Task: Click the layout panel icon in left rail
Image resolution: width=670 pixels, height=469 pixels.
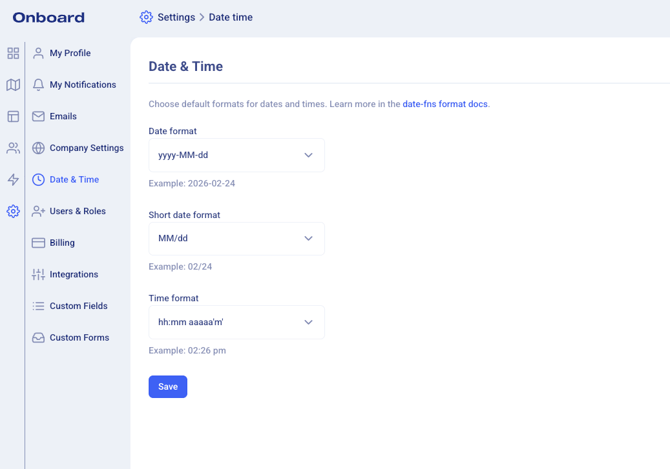Action: pyautogui.click(x=13, y=116)
